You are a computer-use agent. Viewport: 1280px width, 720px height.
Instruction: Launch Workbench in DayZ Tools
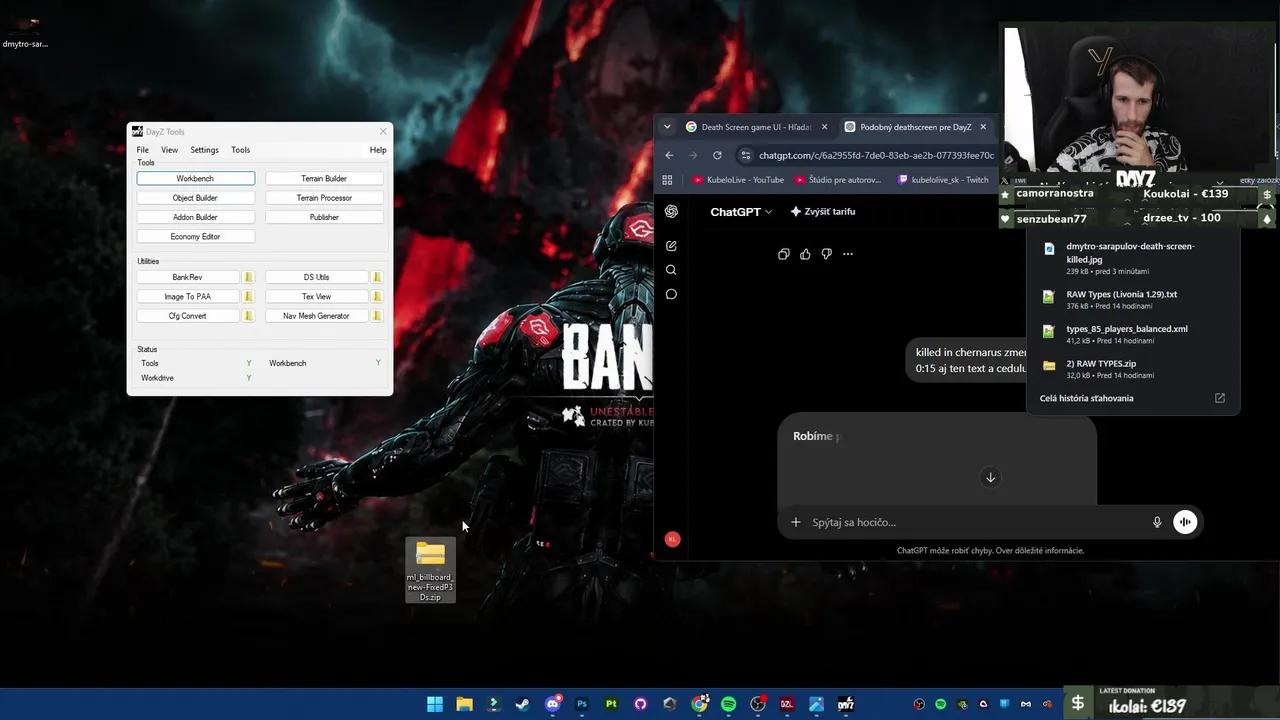pyautogui.click(x=196, y=179)
